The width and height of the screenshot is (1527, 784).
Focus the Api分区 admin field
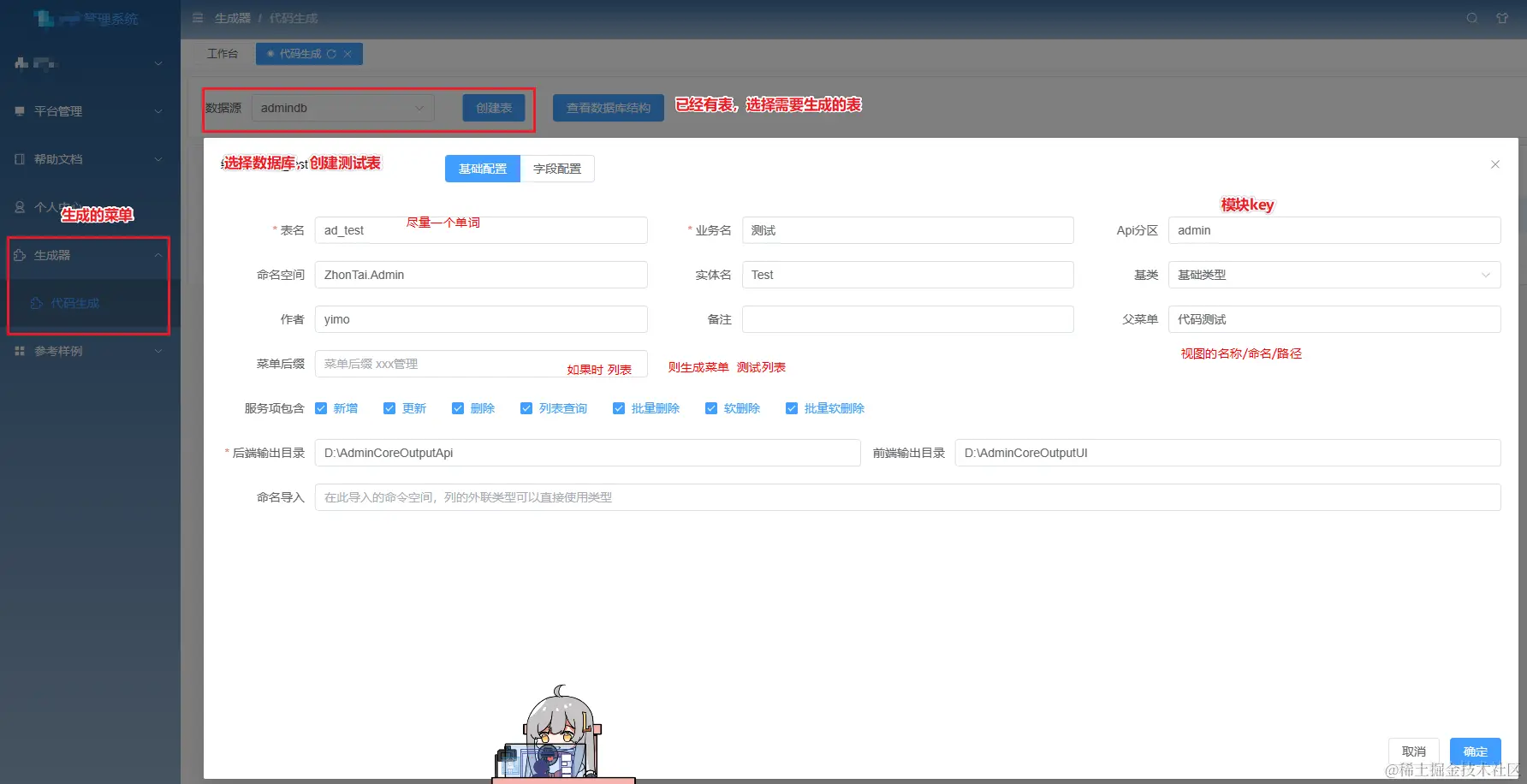pyautogui.click(x=1334, y=230)
